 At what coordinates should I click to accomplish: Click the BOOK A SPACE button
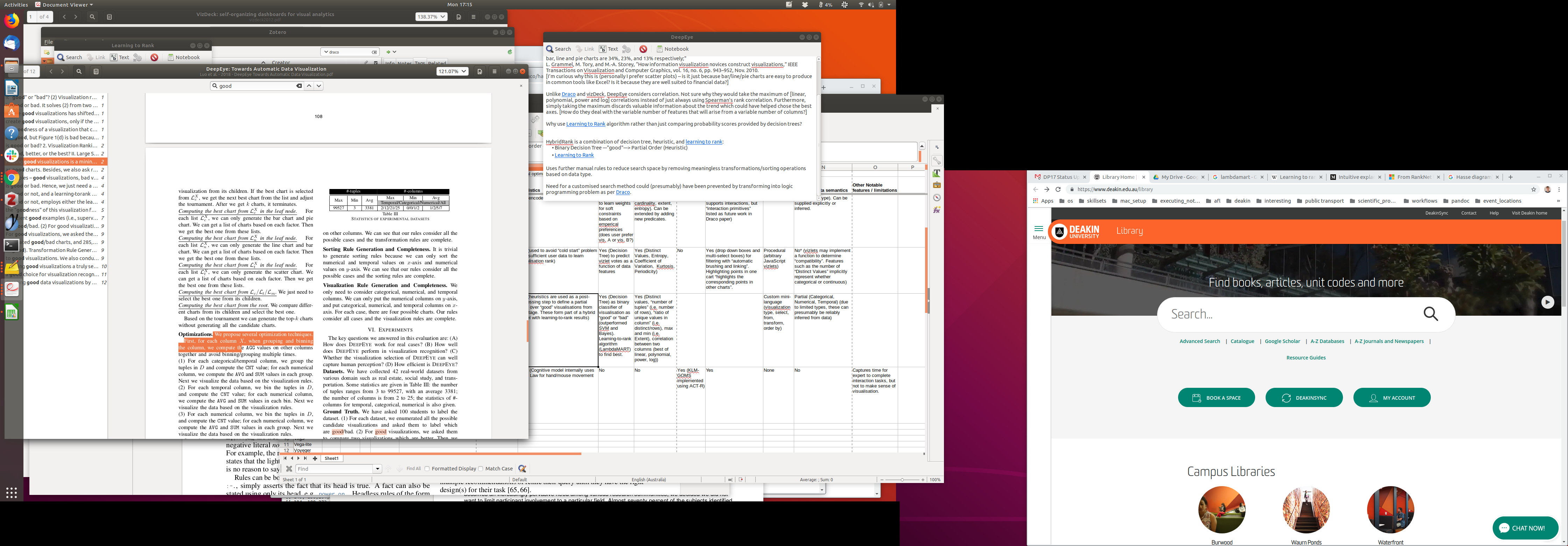point(1216,398)
